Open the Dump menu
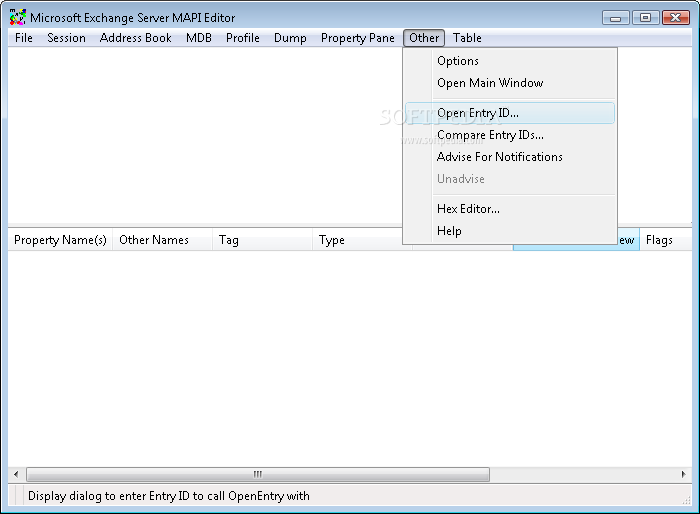Screen dimensions: 700x514 [290, 38]
